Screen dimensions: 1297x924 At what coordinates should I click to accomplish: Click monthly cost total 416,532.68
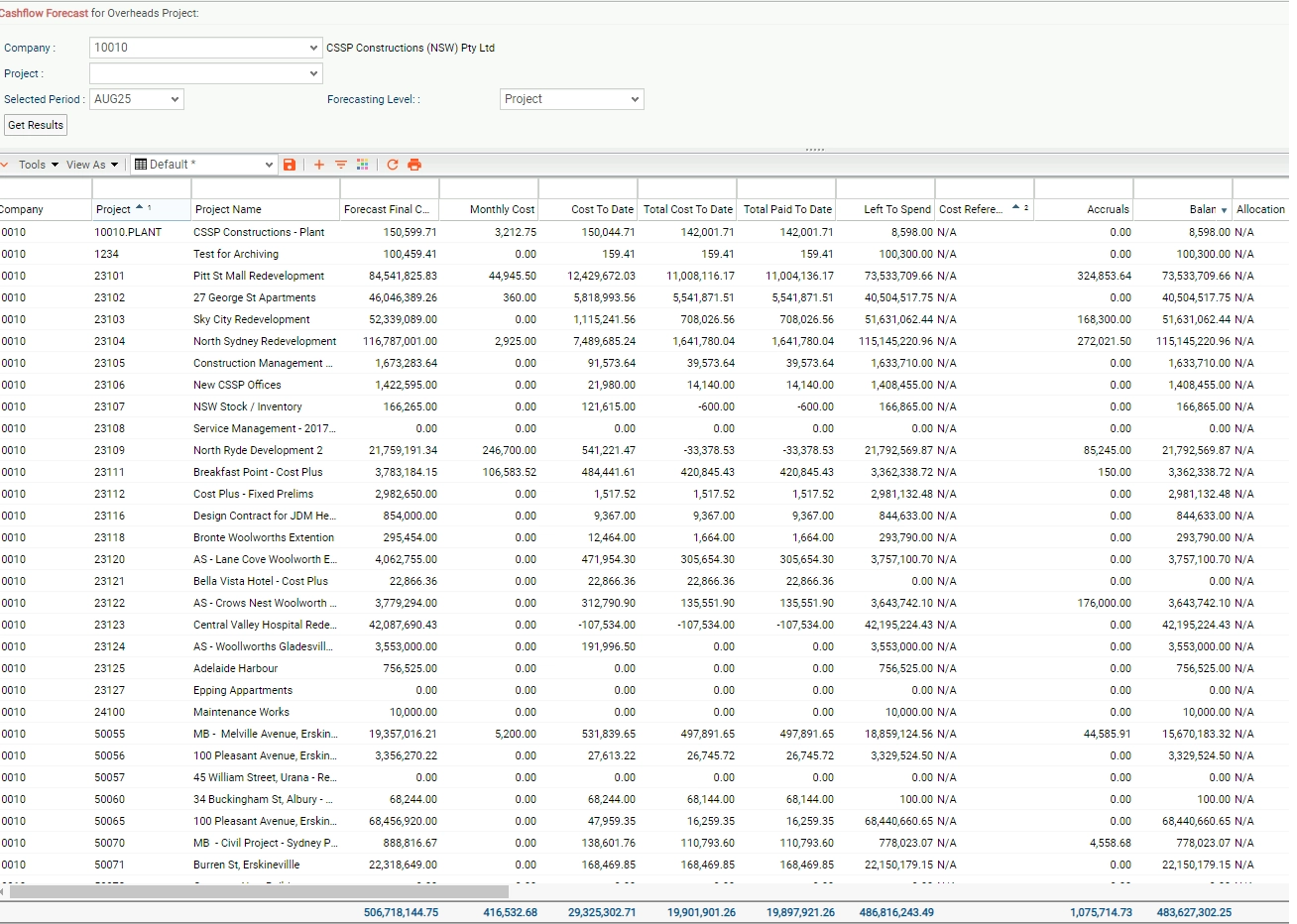pyautogui.click(x=510, y=912)
